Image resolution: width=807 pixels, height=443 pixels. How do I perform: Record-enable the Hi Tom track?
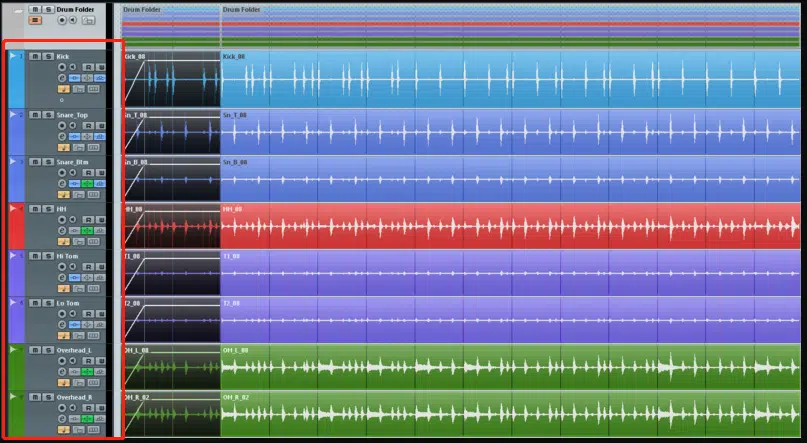click(x=62, y=267)
